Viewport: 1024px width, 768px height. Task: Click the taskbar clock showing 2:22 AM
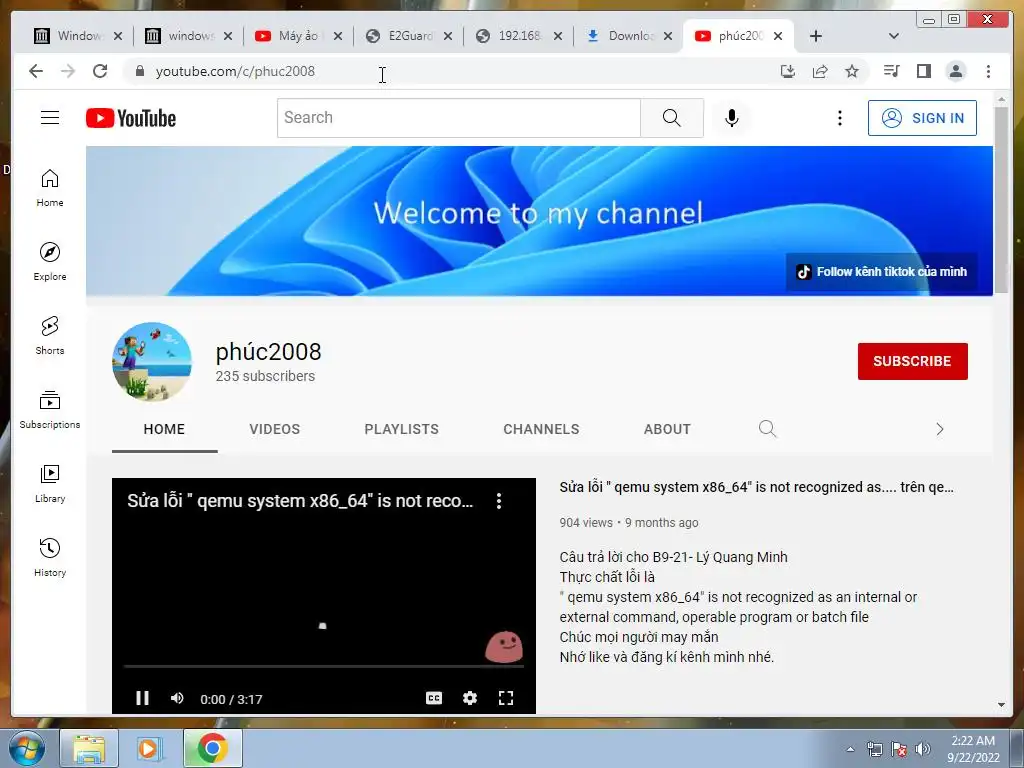pos(973,748)
